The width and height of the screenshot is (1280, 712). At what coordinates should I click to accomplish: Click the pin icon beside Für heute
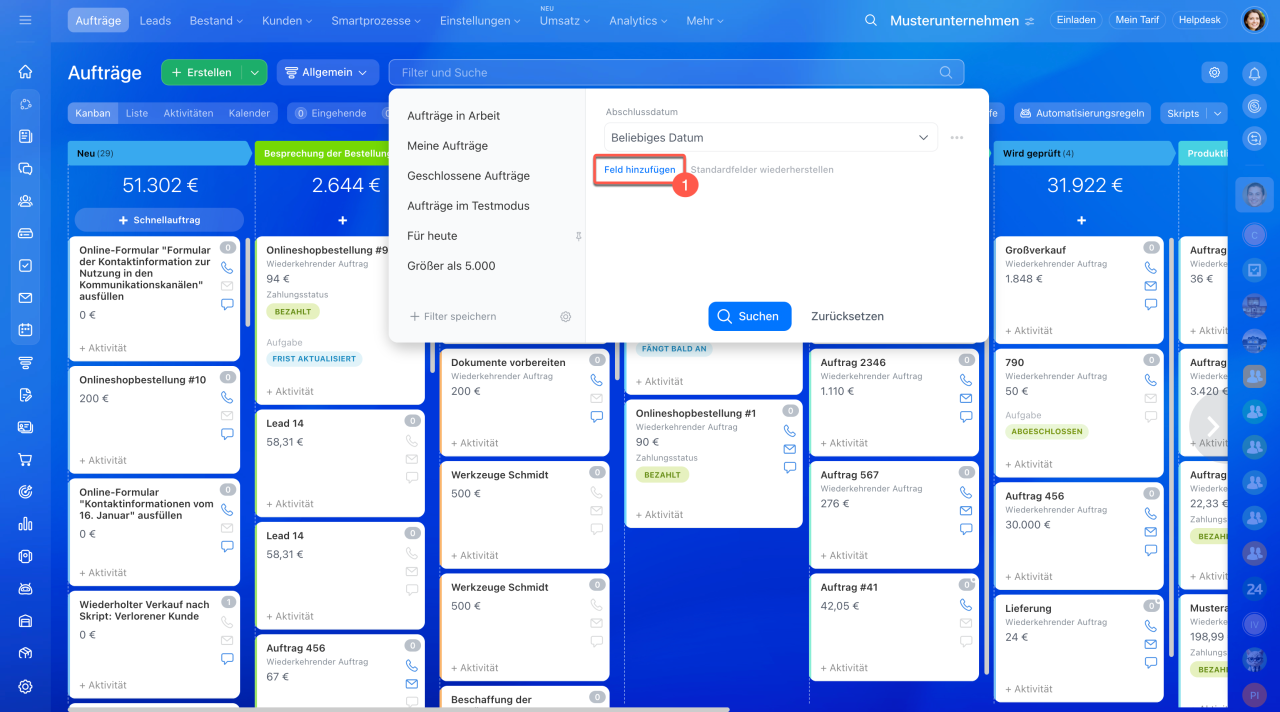tap(577, 236)
